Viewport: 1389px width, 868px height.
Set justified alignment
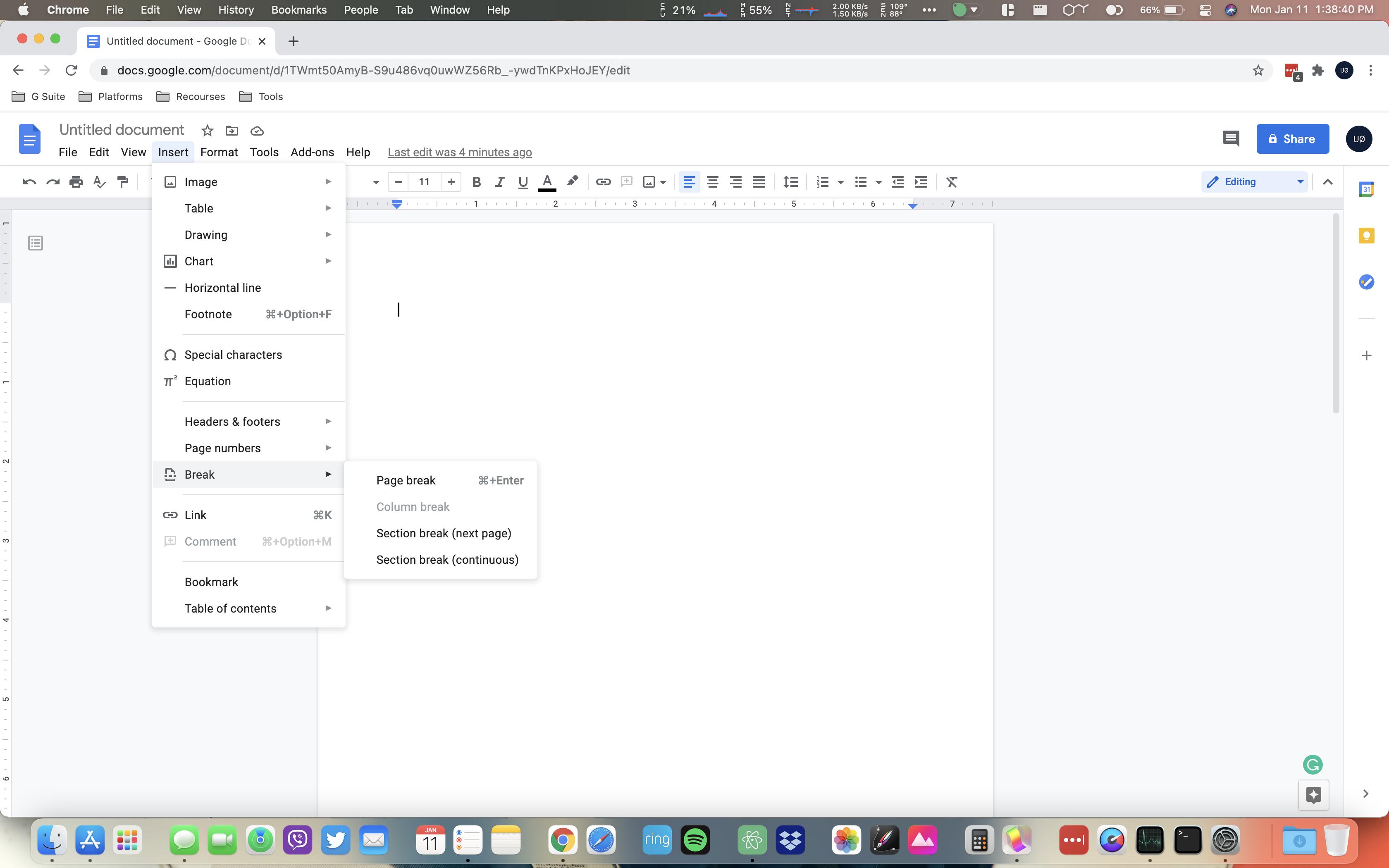[x=759, y=182]
